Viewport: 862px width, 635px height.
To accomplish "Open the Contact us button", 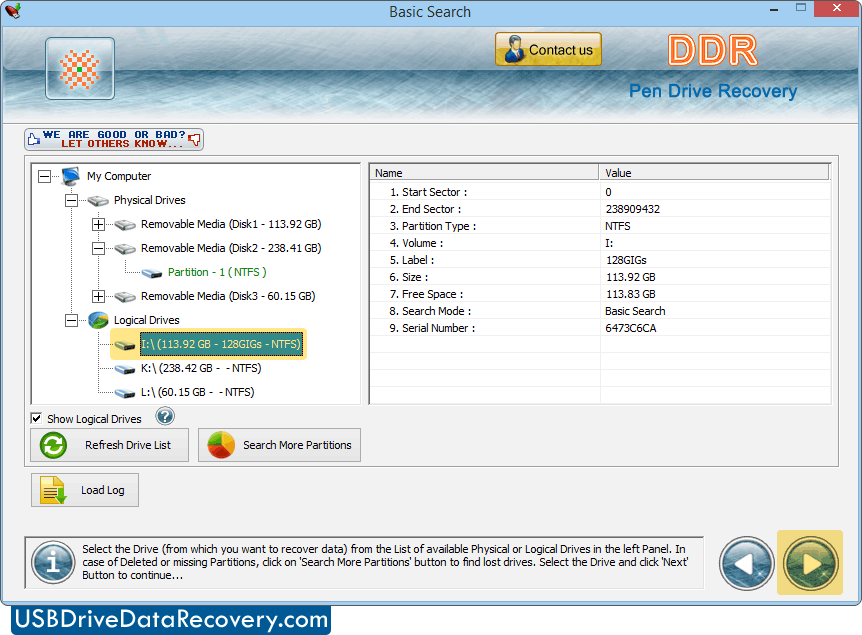I will pos(548,50).
